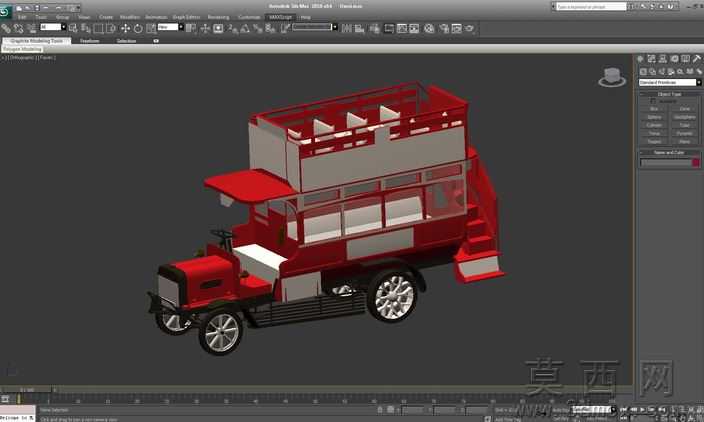Open the Modifiers menu
This screenshot has width=704, height=422.
pos(129,17)
